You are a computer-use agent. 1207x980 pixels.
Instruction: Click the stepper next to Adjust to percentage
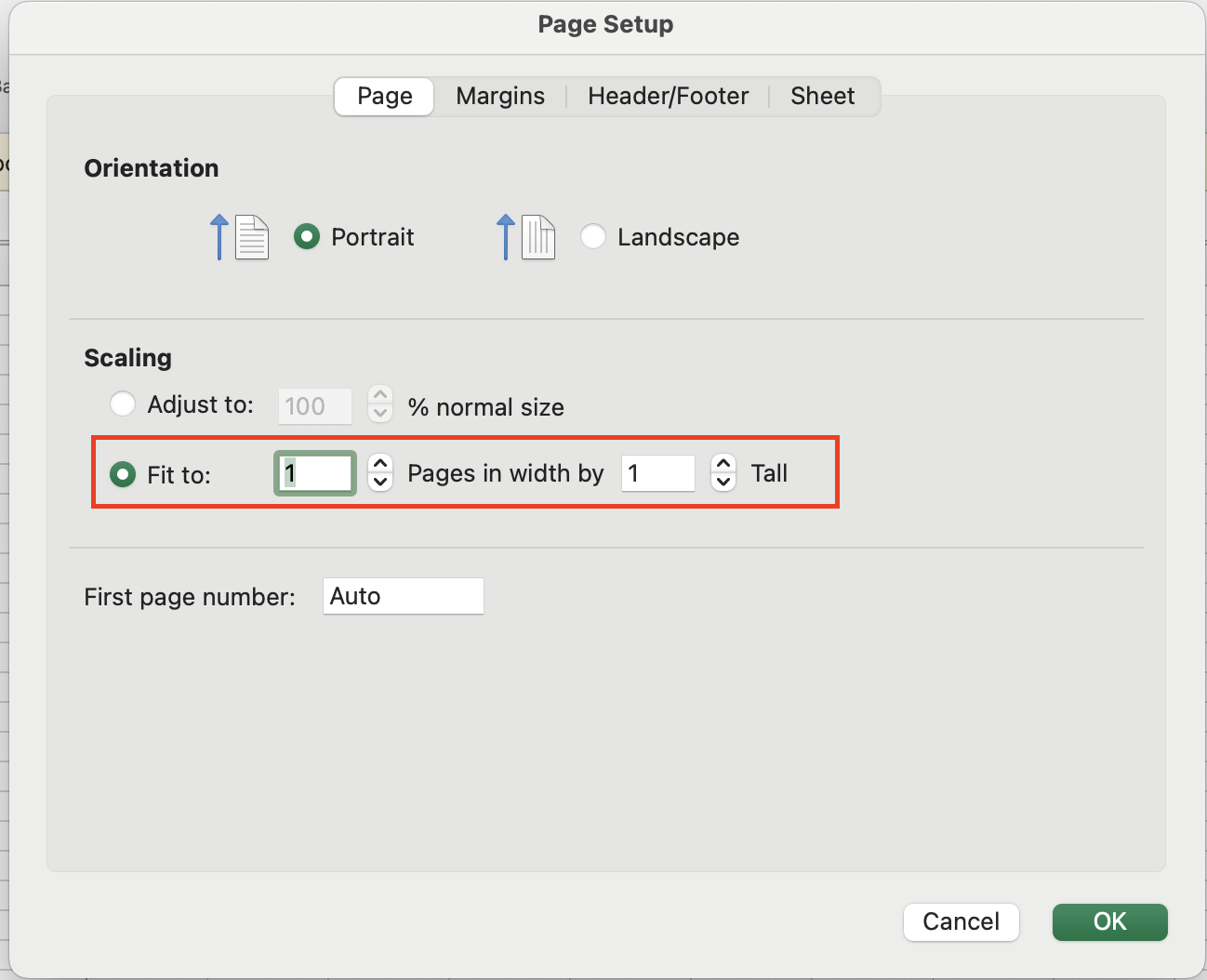(x=379, y=405)
